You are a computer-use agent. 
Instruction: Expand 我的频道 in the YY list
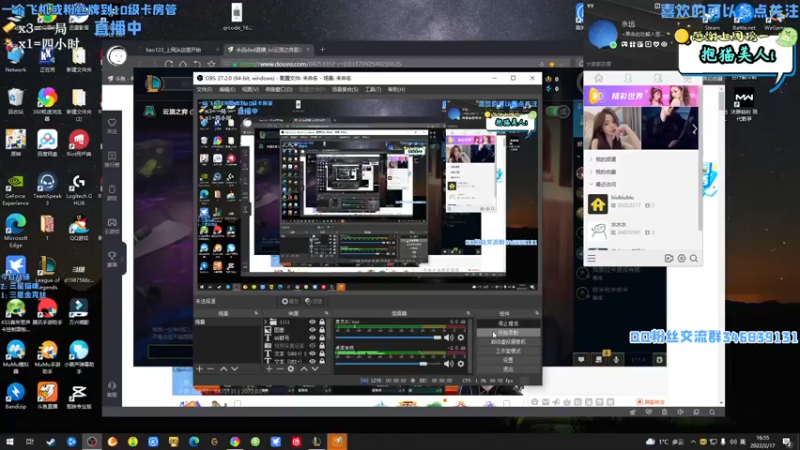pyautogui.click(x=591, y=160)
